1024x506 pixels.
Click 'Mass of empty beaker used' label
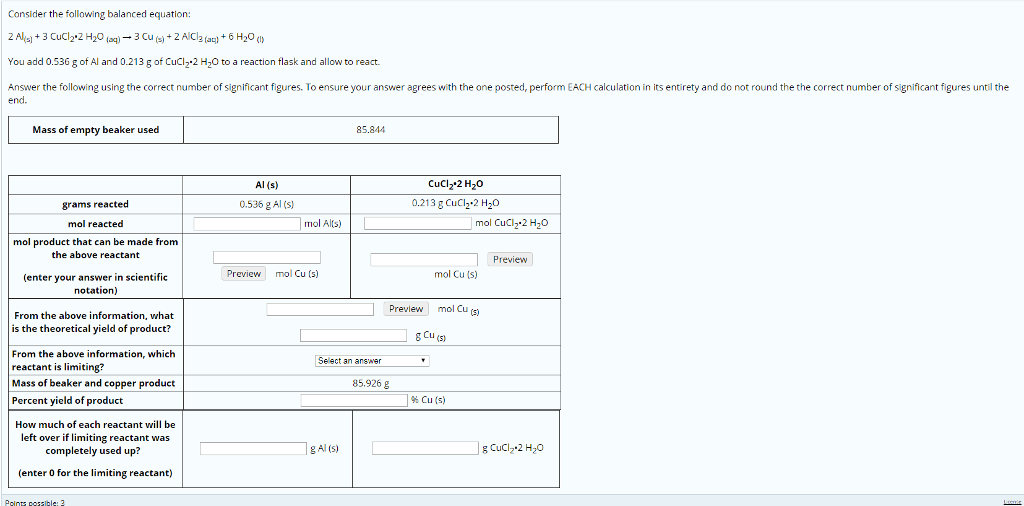click(x=95, y=129)
